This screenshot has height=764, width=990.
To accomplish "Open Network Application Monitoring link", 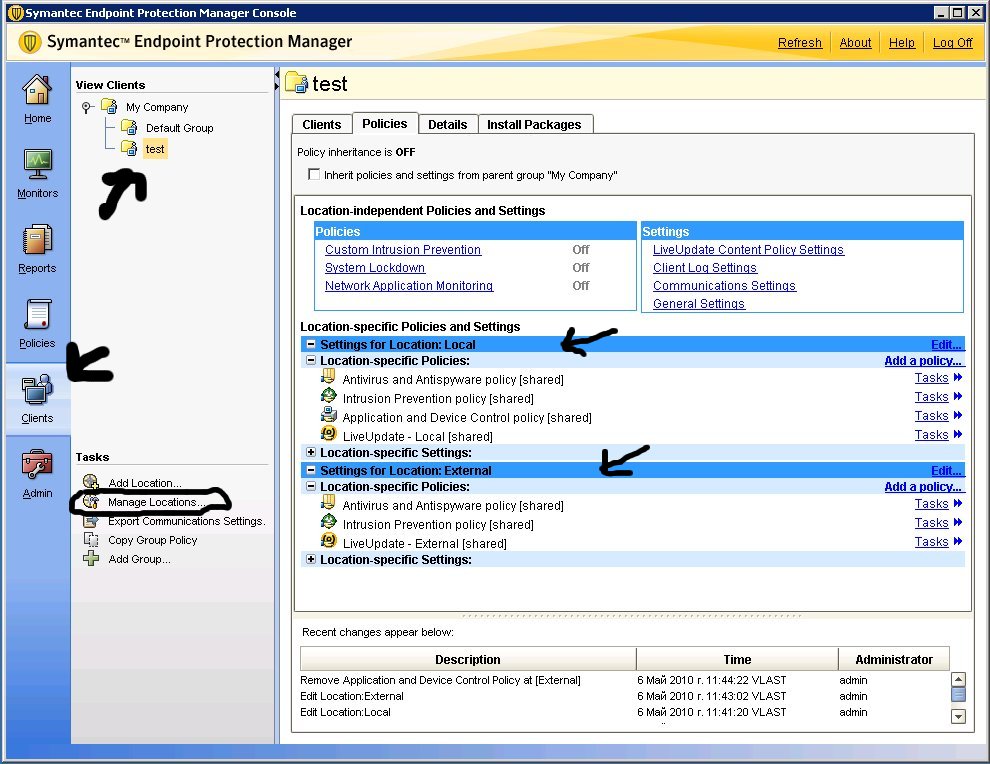I will [409, 285].
